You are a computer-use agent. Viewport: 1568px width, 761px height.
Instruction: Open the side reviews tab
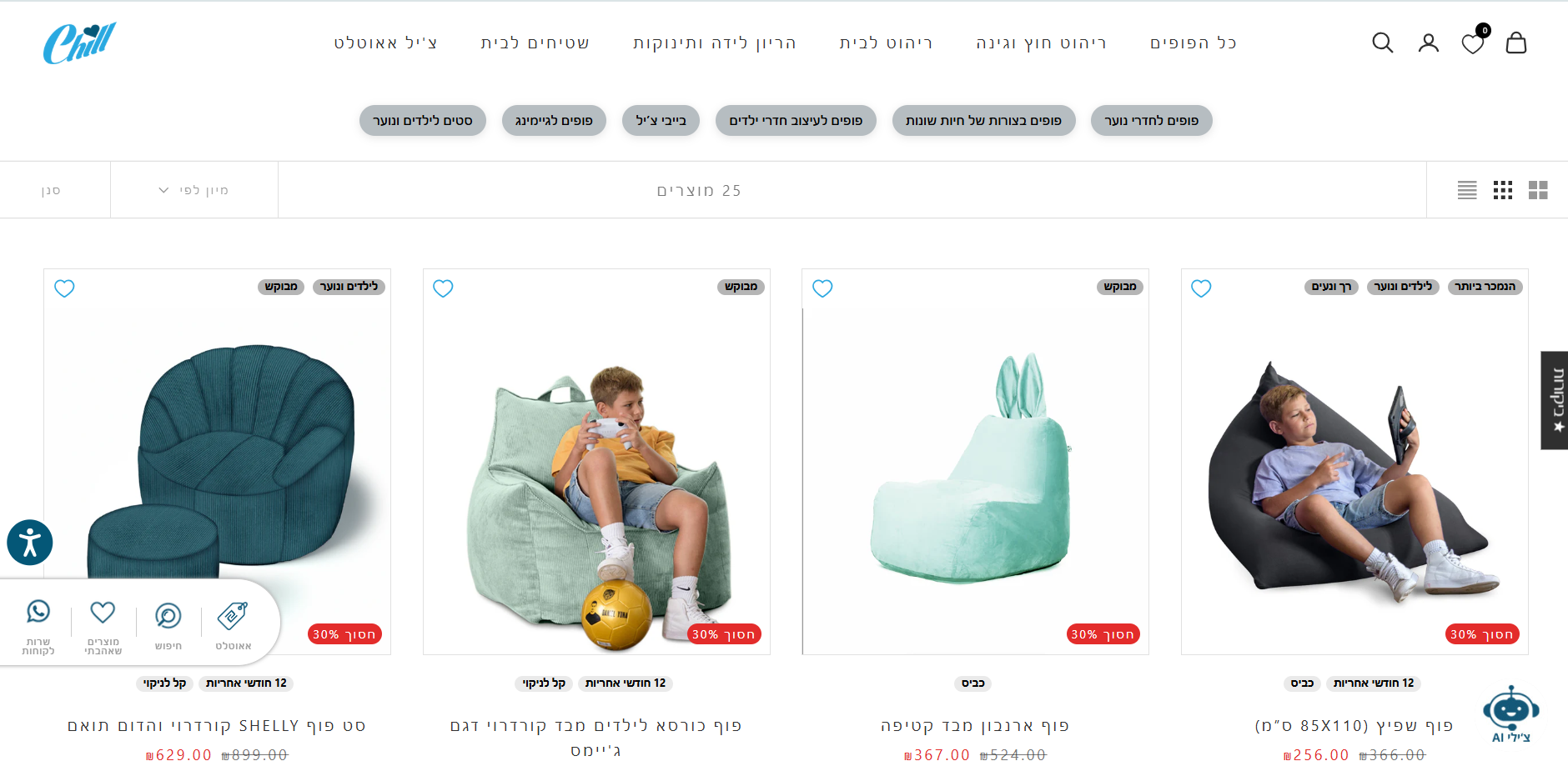point(1555,400)
